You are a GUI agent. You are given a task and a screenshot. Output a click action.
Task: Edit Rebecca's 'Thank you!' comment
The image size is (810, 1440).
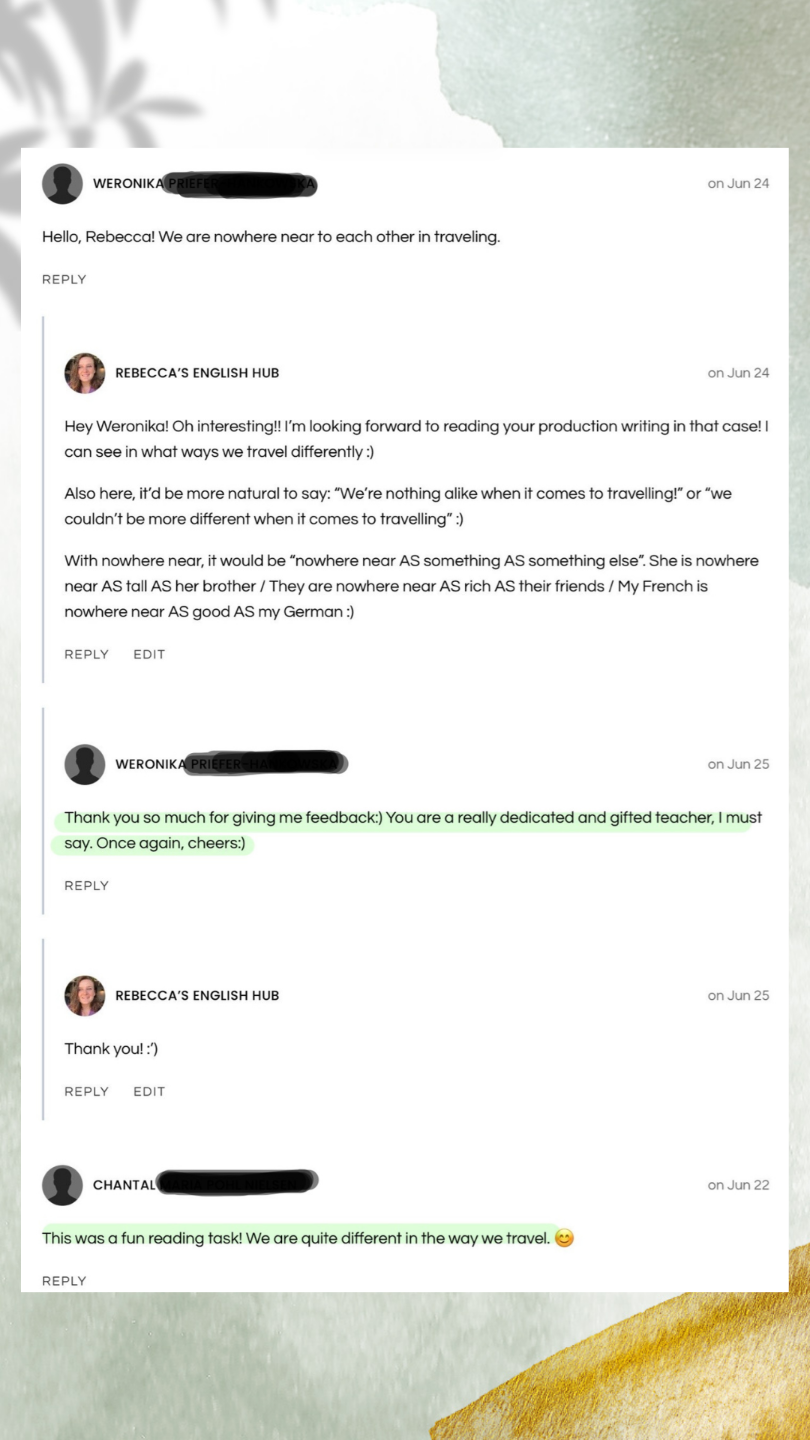coord(149,1092)
